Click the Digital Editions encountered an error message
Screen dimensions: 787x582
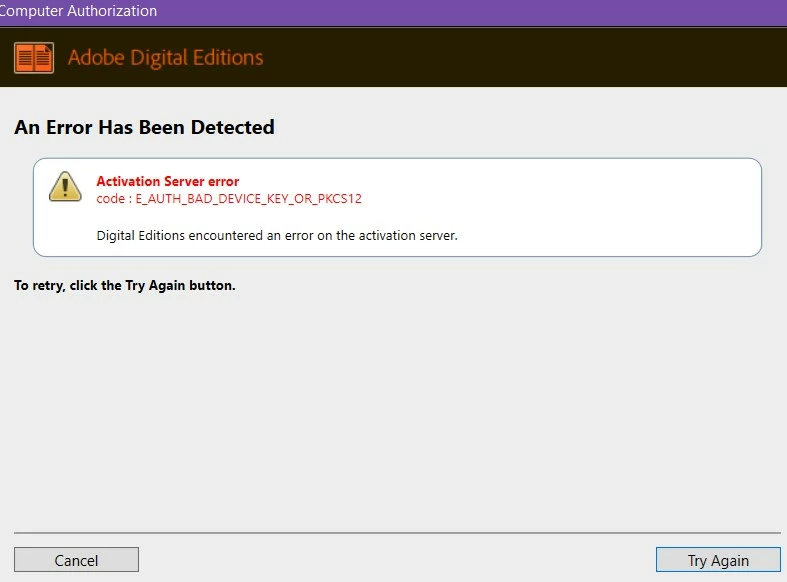(x=277, y=235)
